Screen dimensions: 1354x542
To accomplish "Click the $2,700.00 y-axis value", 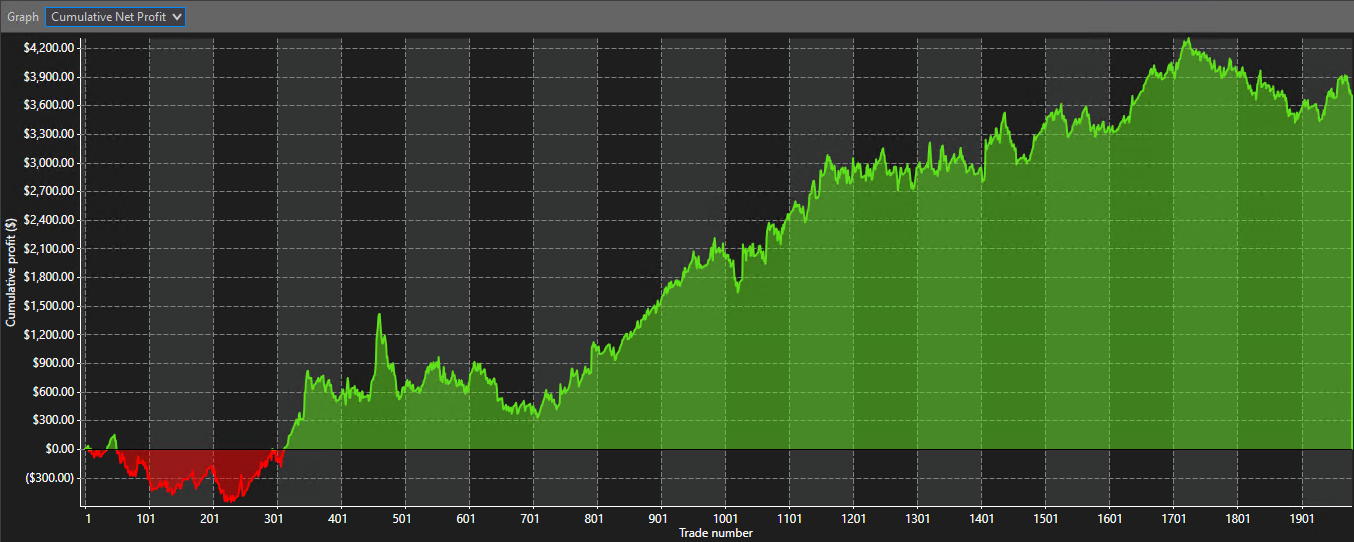I will [x=49, y=191].
